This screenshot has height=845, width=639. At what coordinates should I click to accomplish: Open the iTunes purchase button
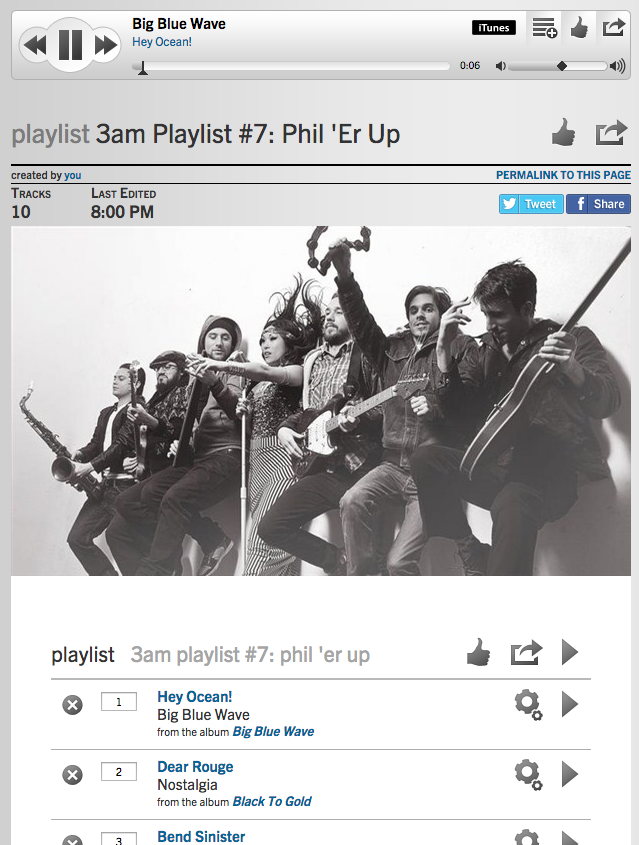pos(494,27)
